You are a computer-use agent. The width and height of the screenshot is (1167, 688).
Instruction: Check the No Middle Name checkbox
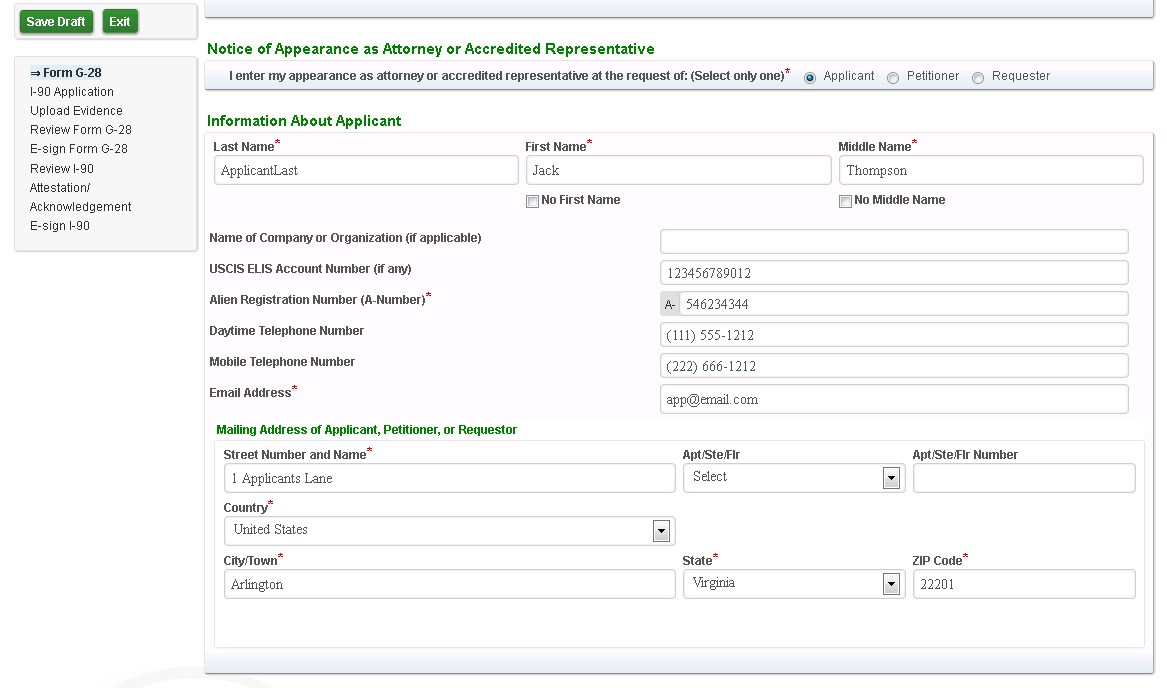coord(846,201)
